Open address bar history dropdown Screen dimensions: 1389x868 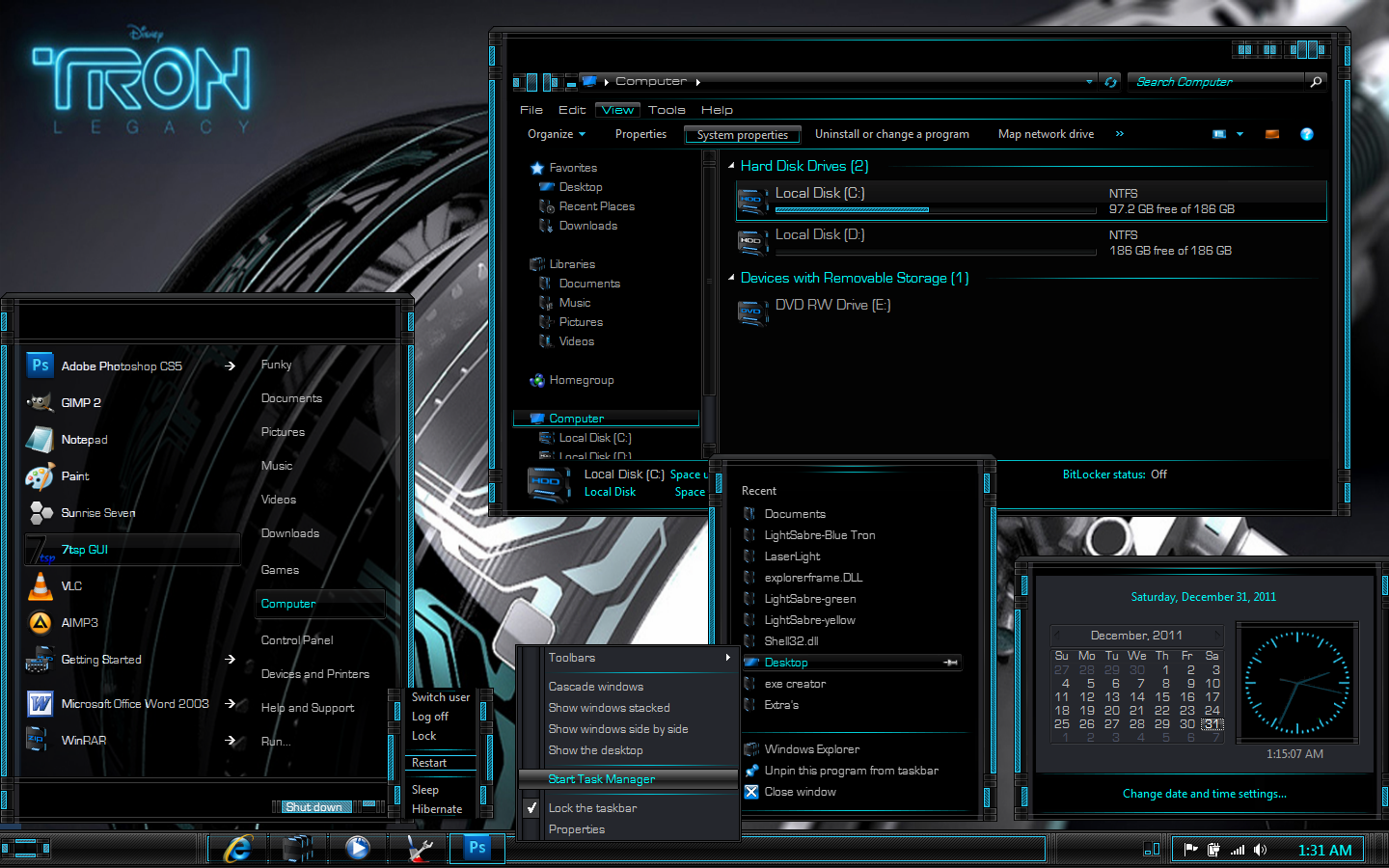click(1089, 82)
